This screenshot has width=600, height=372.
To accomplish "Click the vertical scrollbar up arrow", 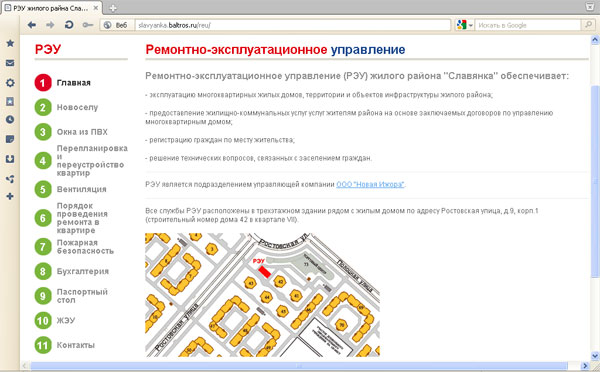I will (595, 39).
